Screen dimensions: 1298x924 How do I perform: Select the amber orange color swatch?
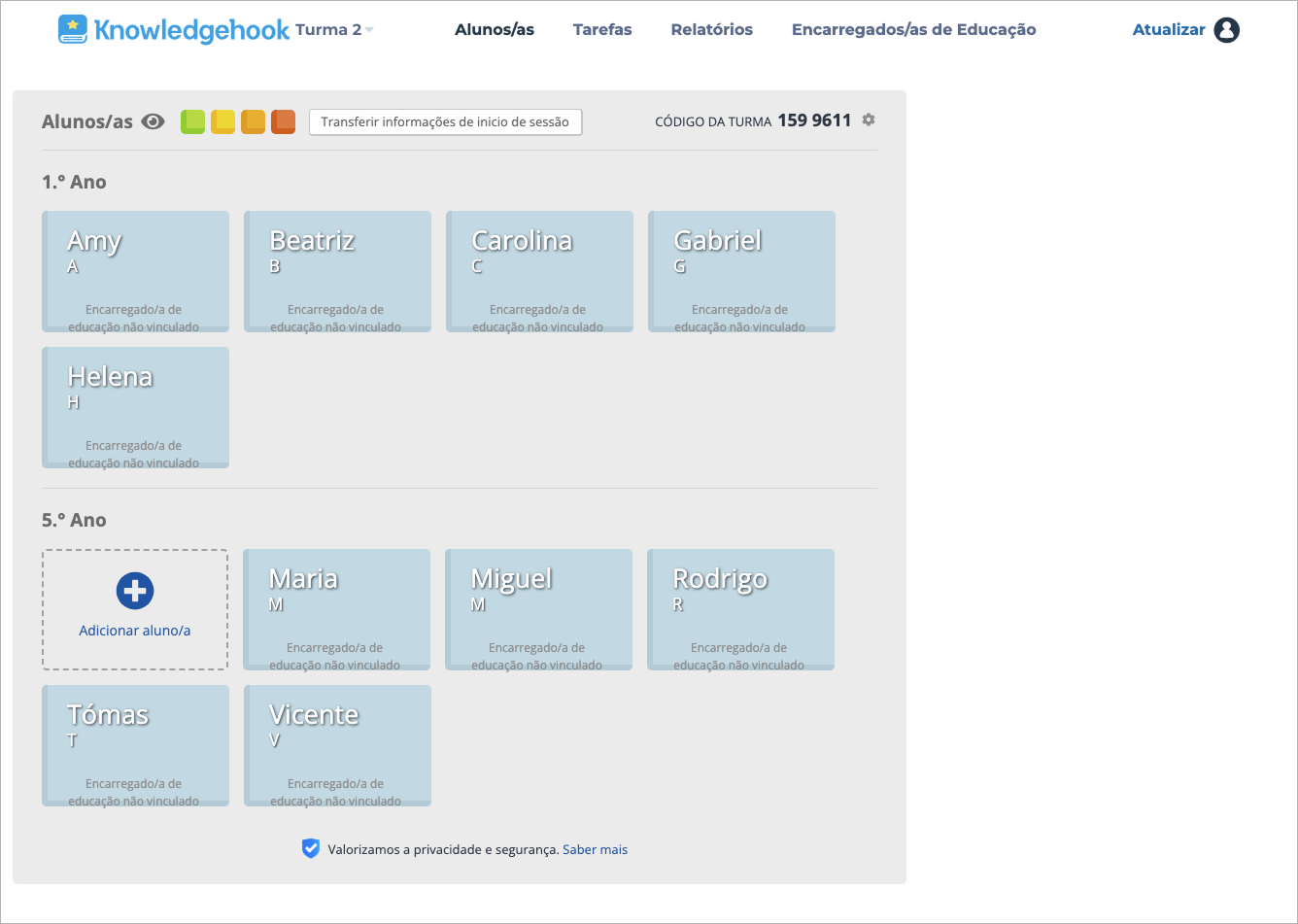click(253, 121)
